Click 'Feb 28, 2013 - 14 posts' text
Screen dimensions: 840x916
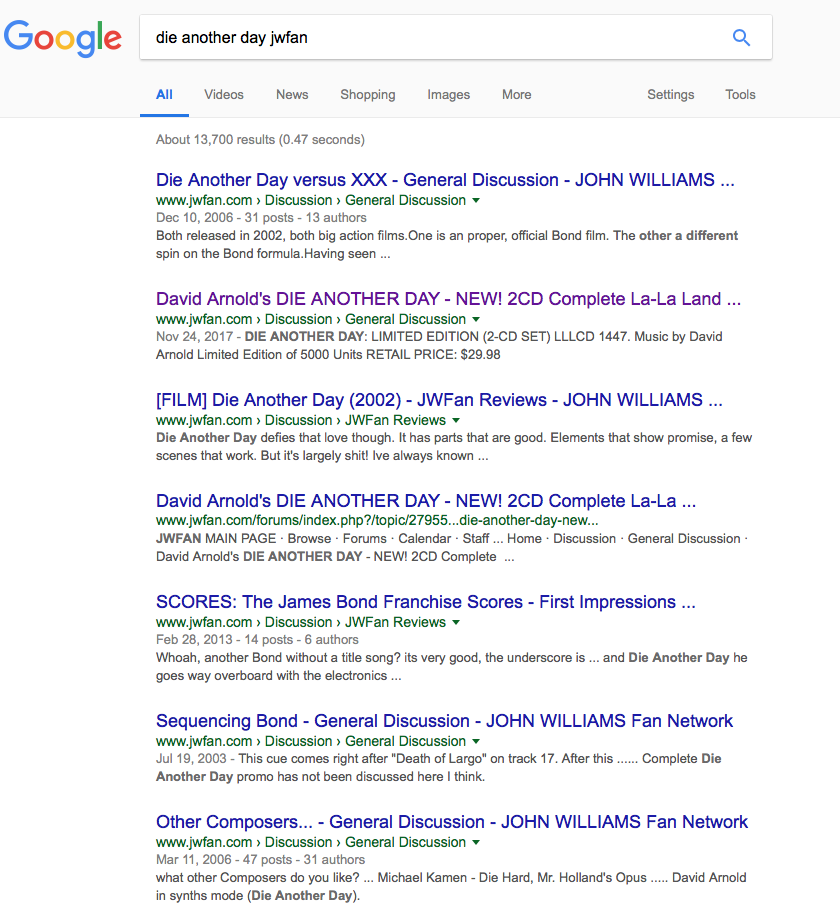257,640
